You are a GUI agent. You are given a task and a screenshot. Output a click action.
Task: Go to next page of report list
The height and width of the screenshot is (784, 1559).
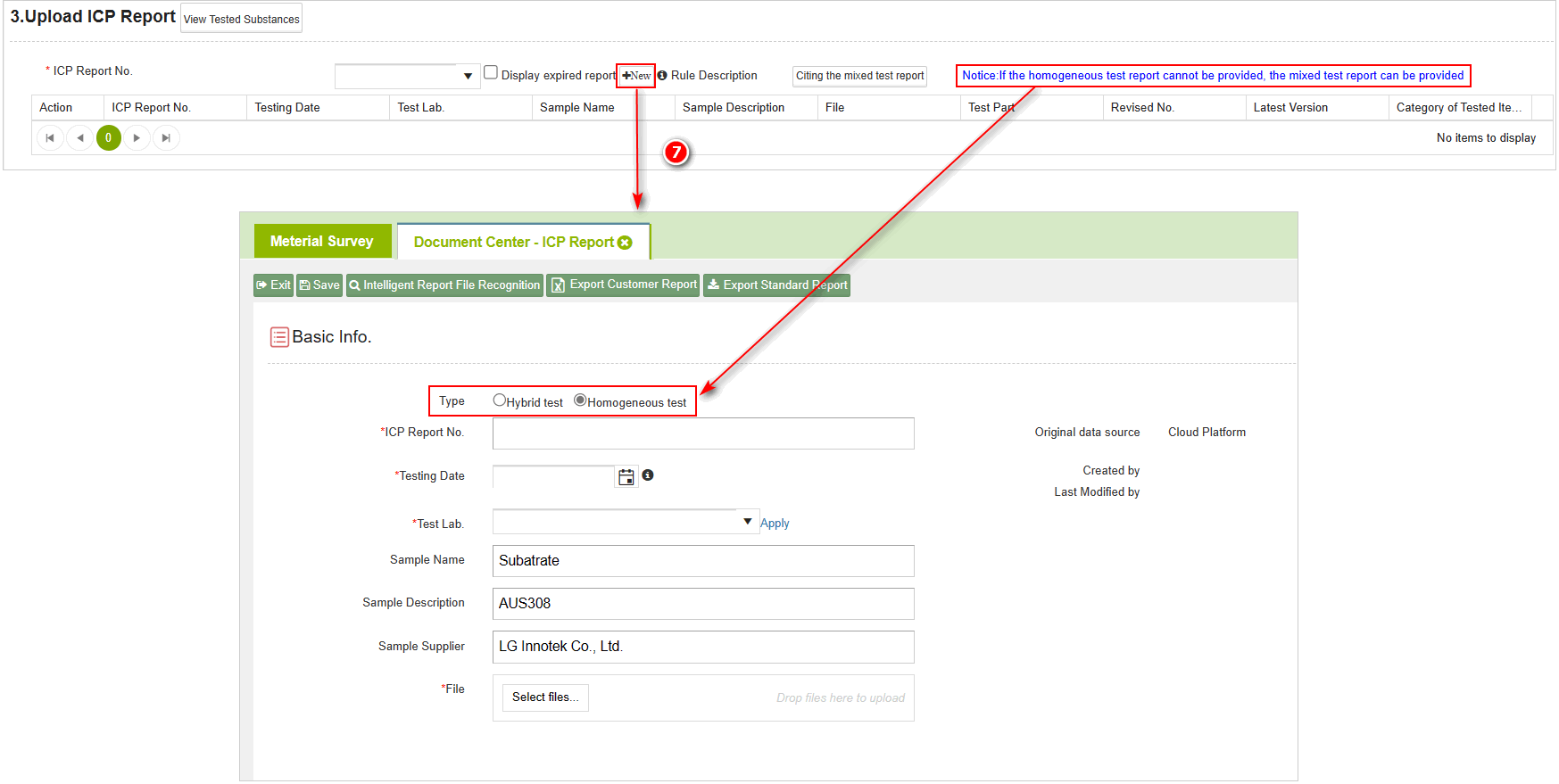137,138
